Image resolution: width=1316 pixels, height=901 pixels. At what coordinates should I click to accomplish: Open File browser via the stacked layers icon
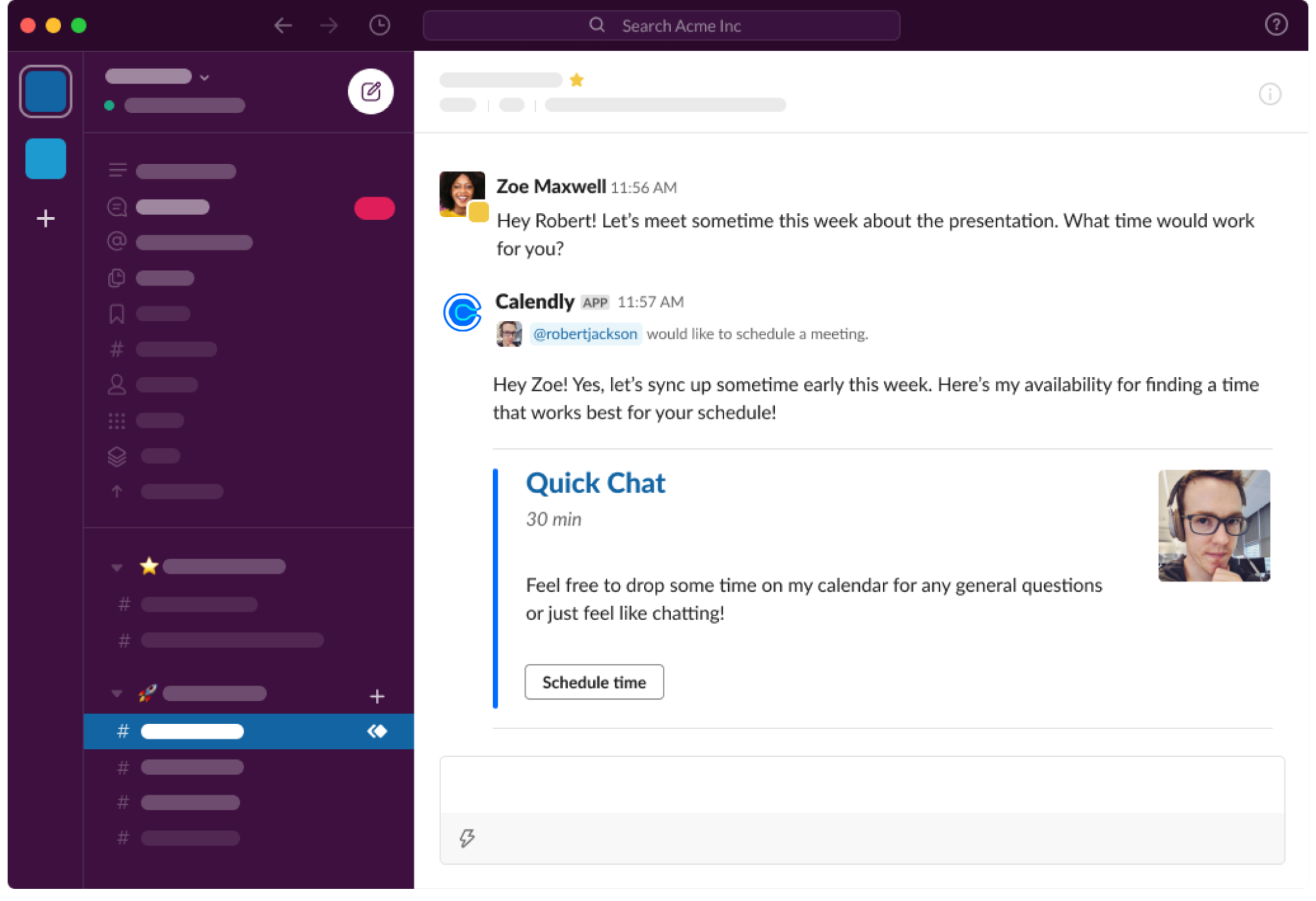117,456
